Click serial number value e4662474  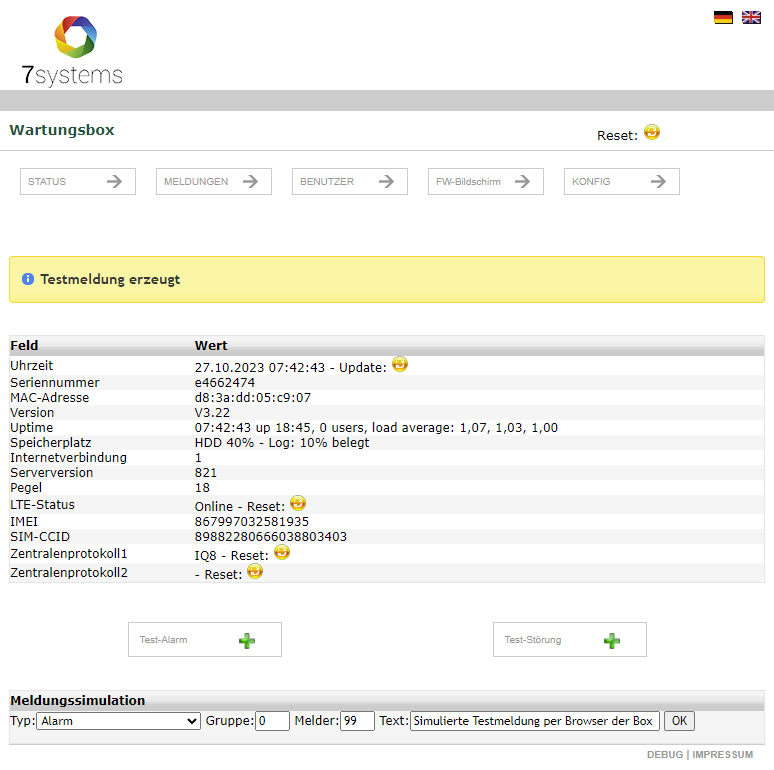(x=225, y=383)
